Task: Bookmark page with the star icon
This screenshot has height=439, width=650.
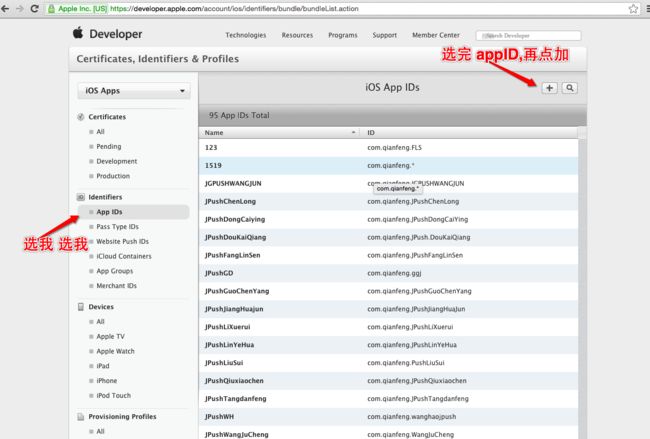Action: (633, 9)
